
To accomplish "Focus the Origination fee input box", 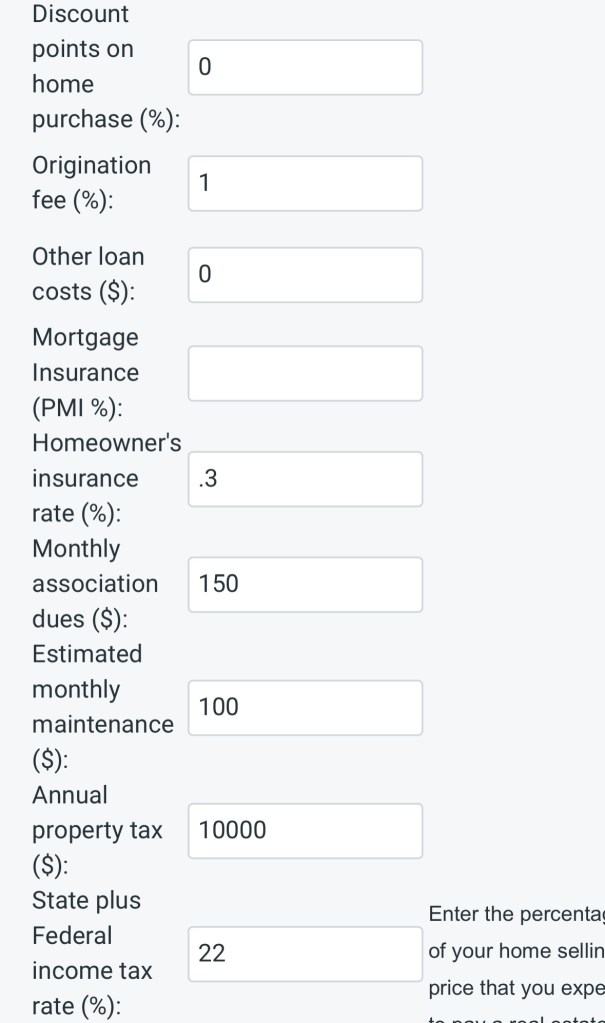I will (x=305, y=183).
